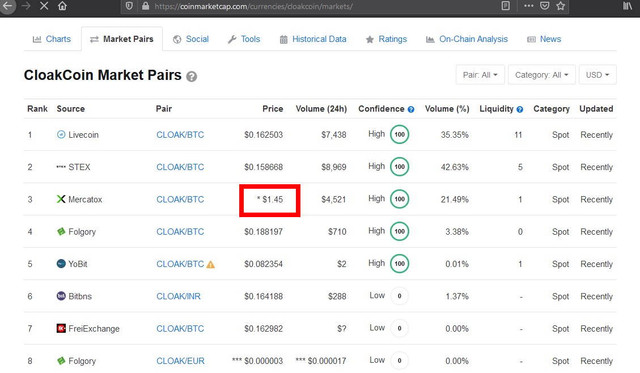This screenshot has height=373, width=640.
Task: Click the FreiExchange logo
Action: [x=61, y=328]
